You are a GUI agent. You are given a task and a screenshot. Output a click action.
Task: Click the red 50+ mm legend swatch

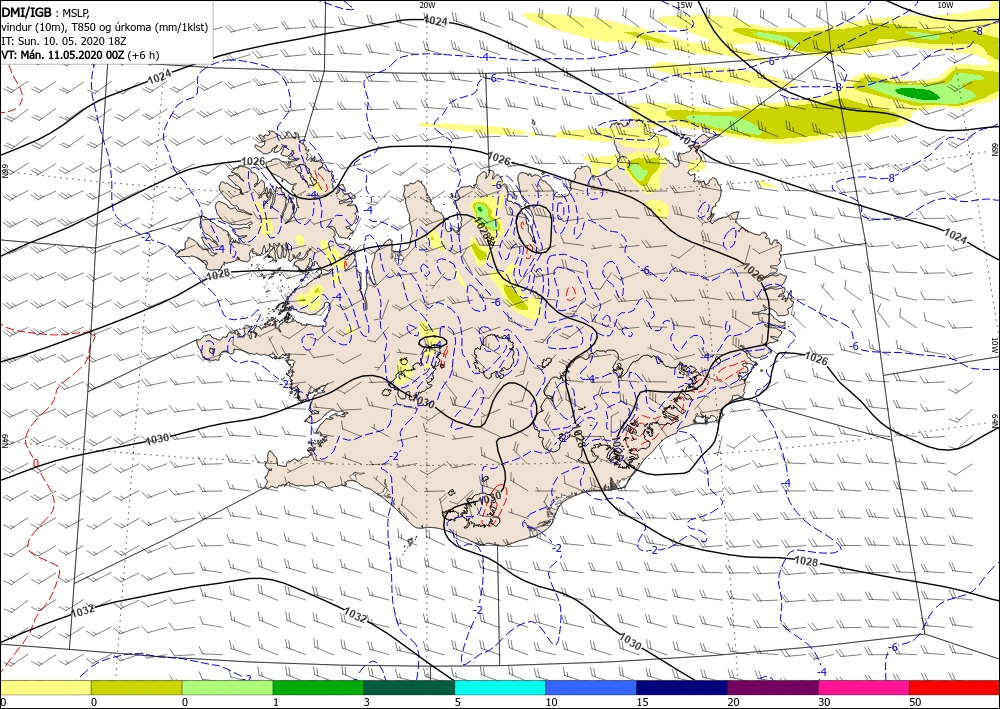coord(954,687)
